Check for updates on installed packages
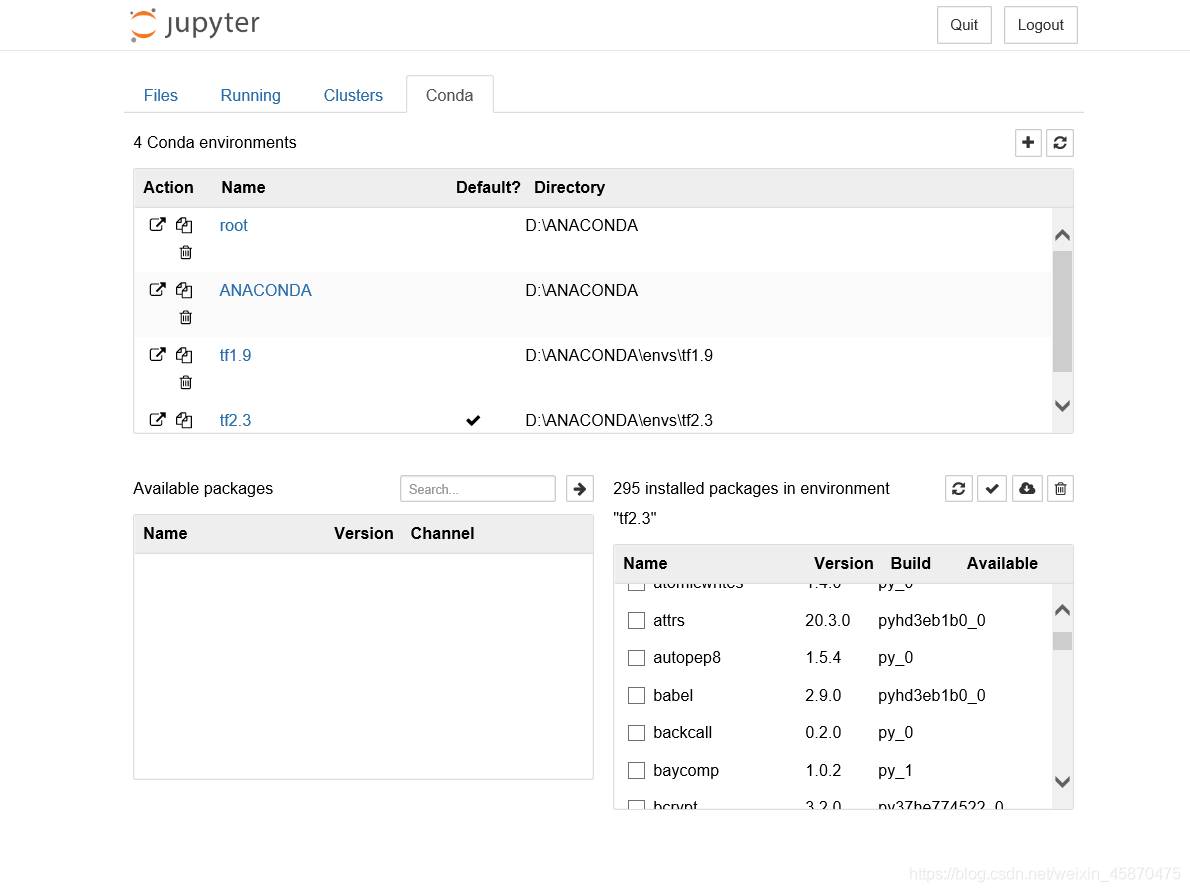Viewport: 1190px width, 892px height. pos(991,488)
